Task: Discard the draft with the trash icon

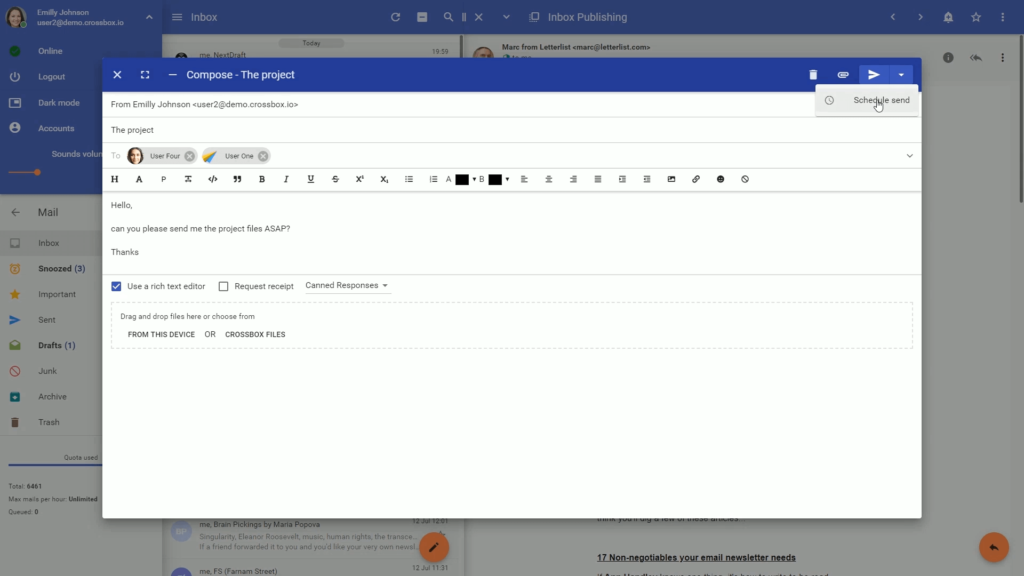Action: coord(813,75)
